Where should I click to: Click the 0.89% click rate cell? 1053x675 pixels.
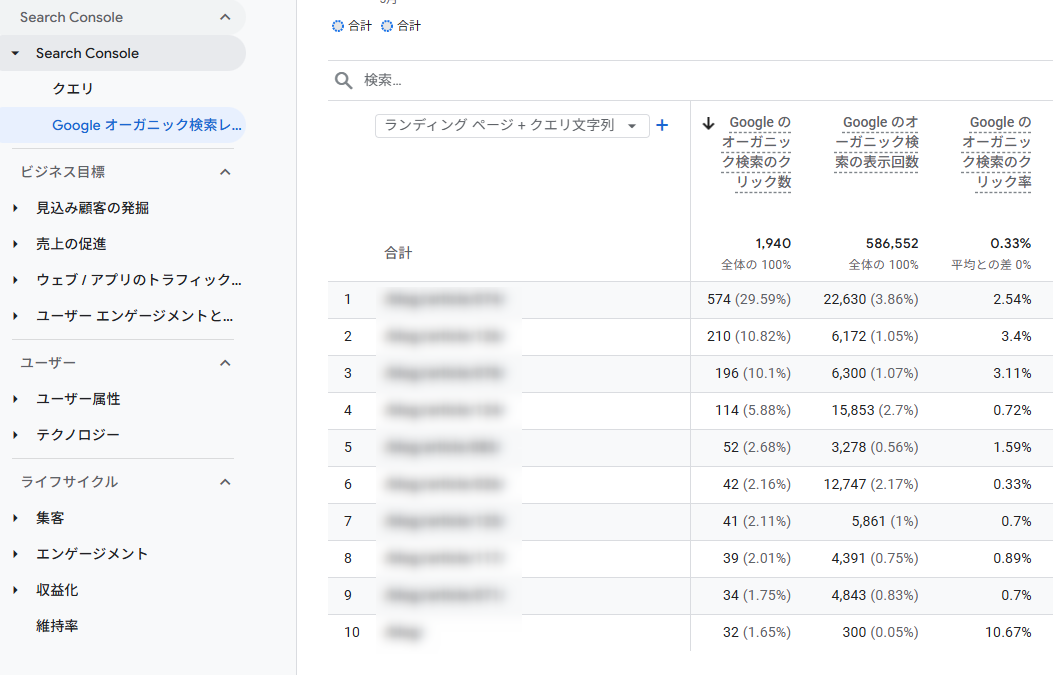1012,558
